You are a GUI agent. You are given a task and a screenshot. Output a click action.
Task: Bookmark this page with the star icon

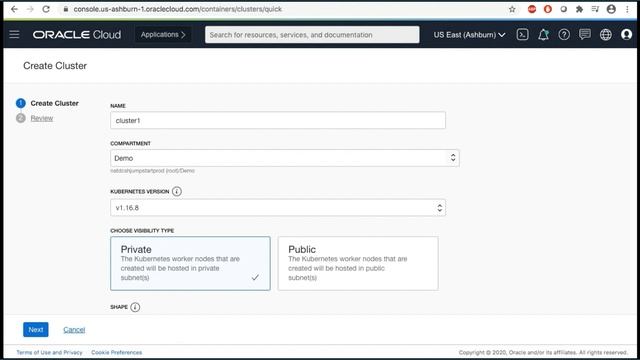(512, 9)
